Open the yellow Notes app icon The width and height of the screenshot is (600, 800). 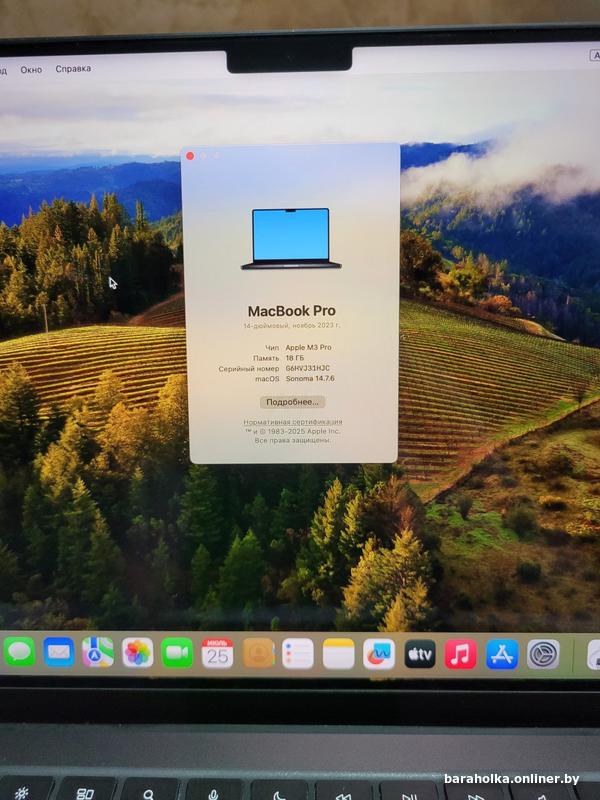(x=338, y=654)
